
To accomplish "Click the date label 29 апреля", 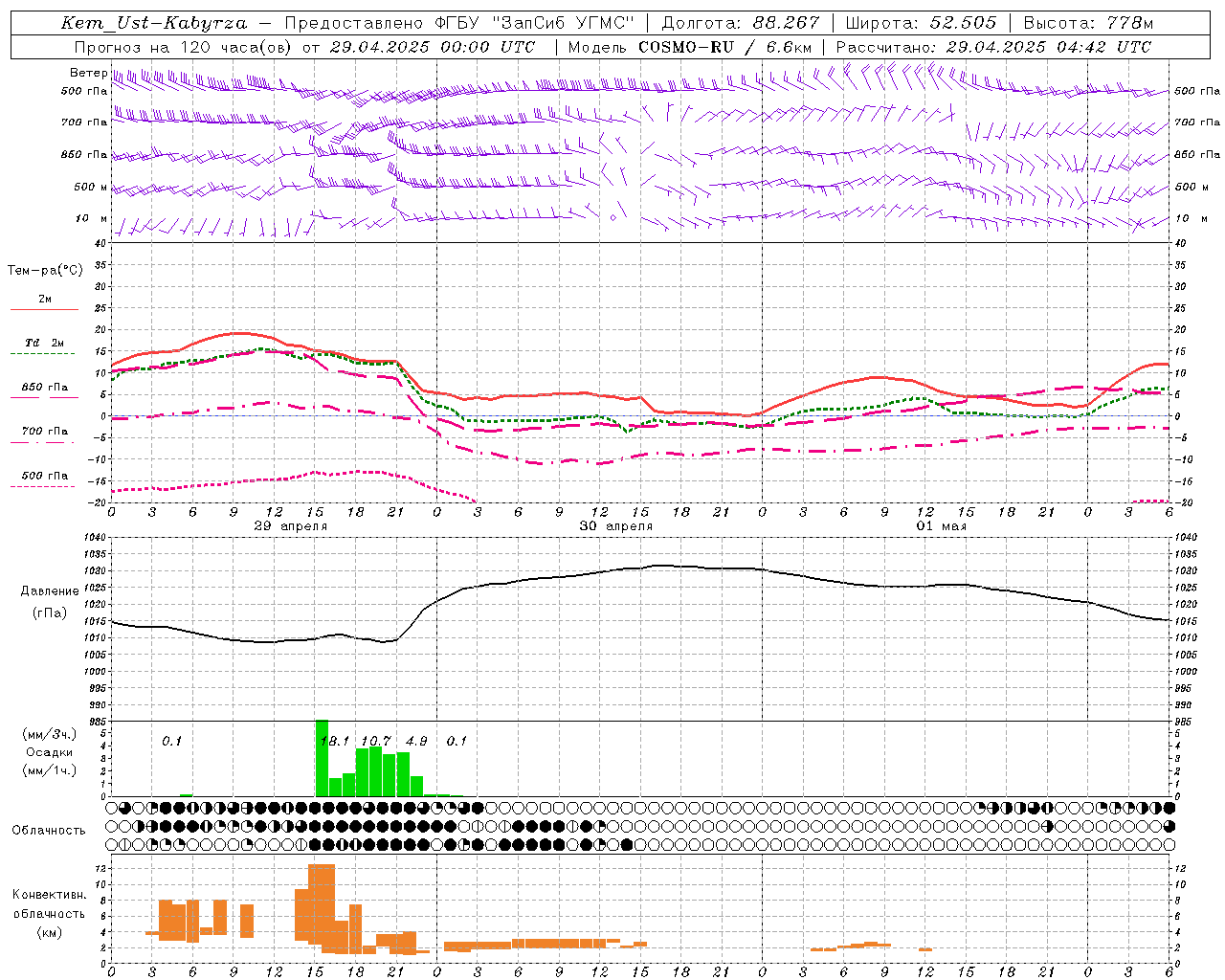I will pyautogui.click(x=291, y=526).
